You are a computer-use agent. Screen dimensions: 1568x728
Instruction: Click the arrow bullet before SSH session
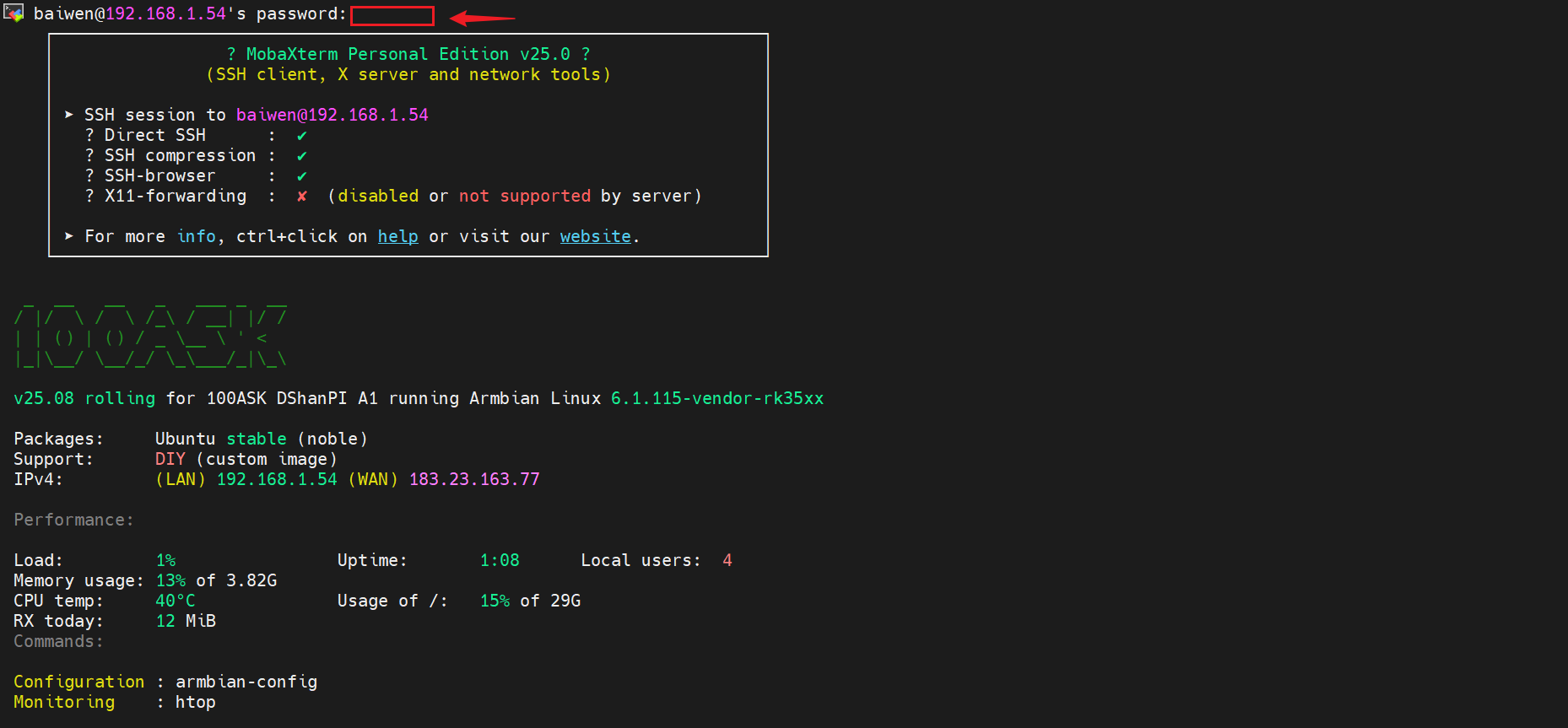pyautogui.click(x=69, y=115)
